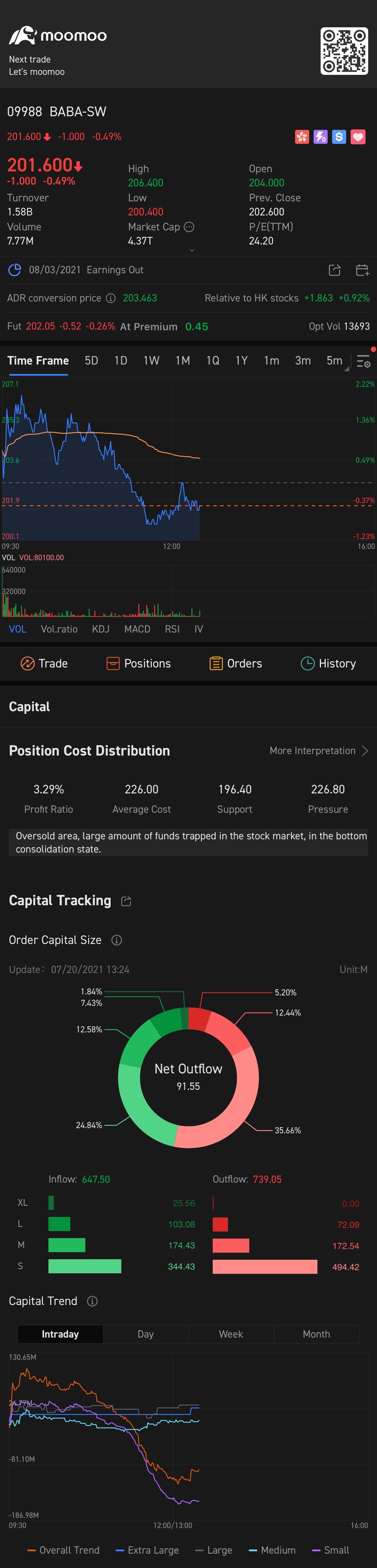Tap the intraday price chart area
This screenshot has width=377, height=1568.
coord(188,460)
